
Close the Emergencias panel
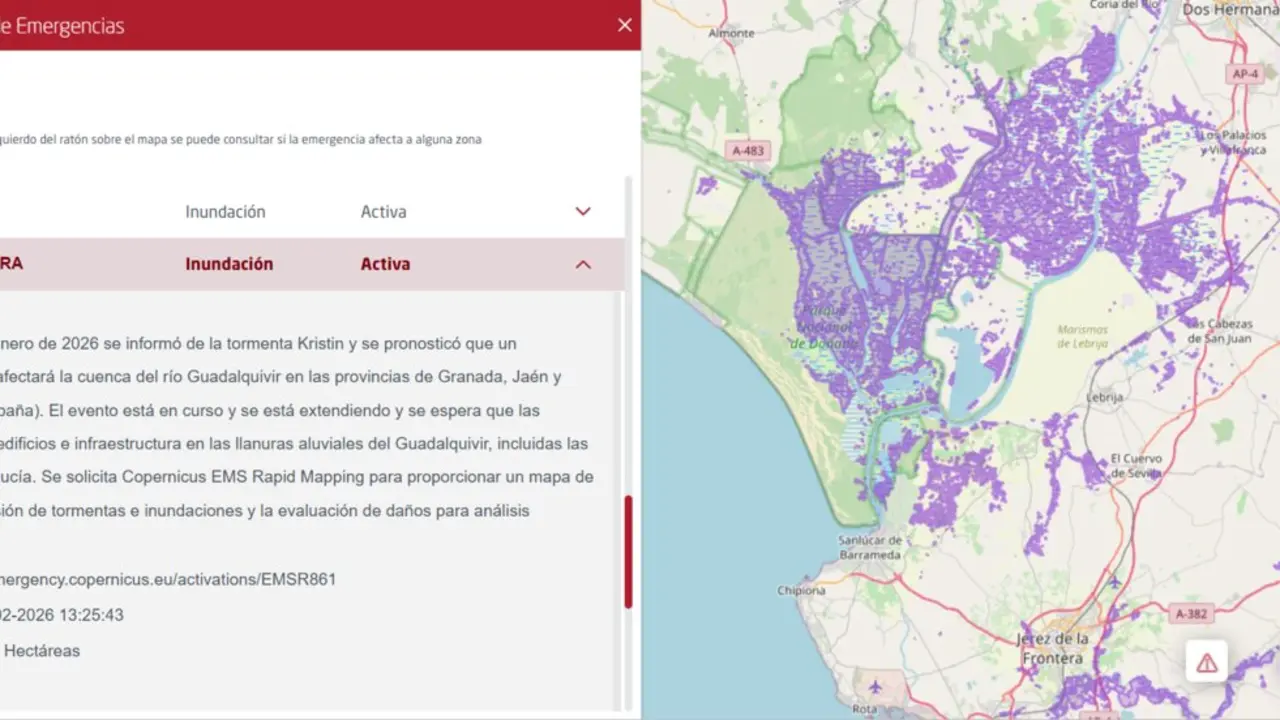coord(624,25)
